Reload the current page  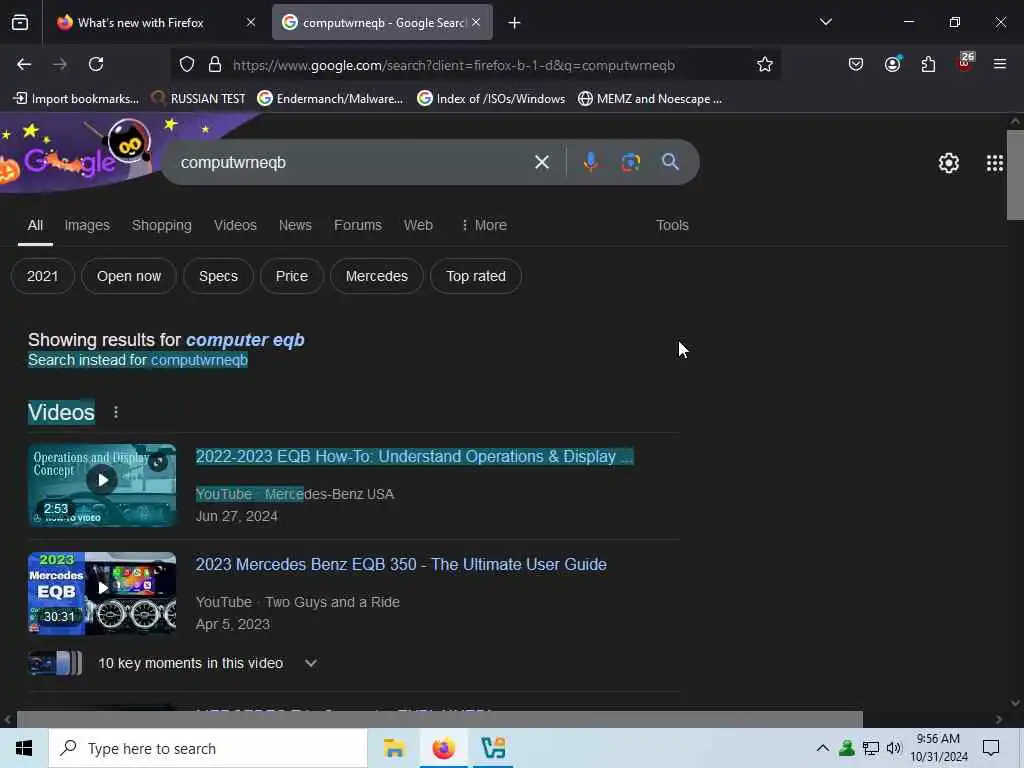point(96,64)
